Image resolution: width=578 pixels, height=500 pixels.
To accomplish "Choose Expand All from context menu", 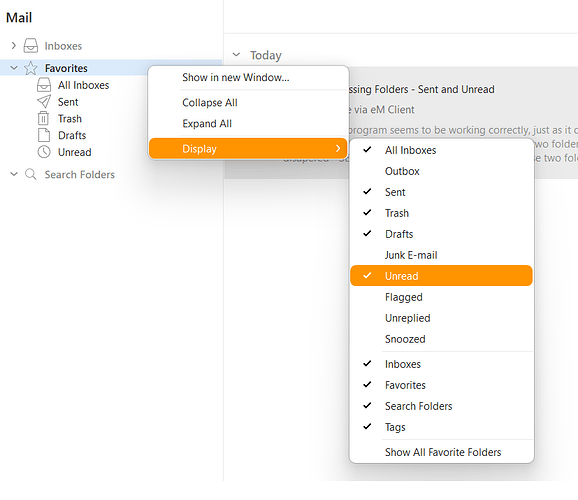I will point(248,124).
